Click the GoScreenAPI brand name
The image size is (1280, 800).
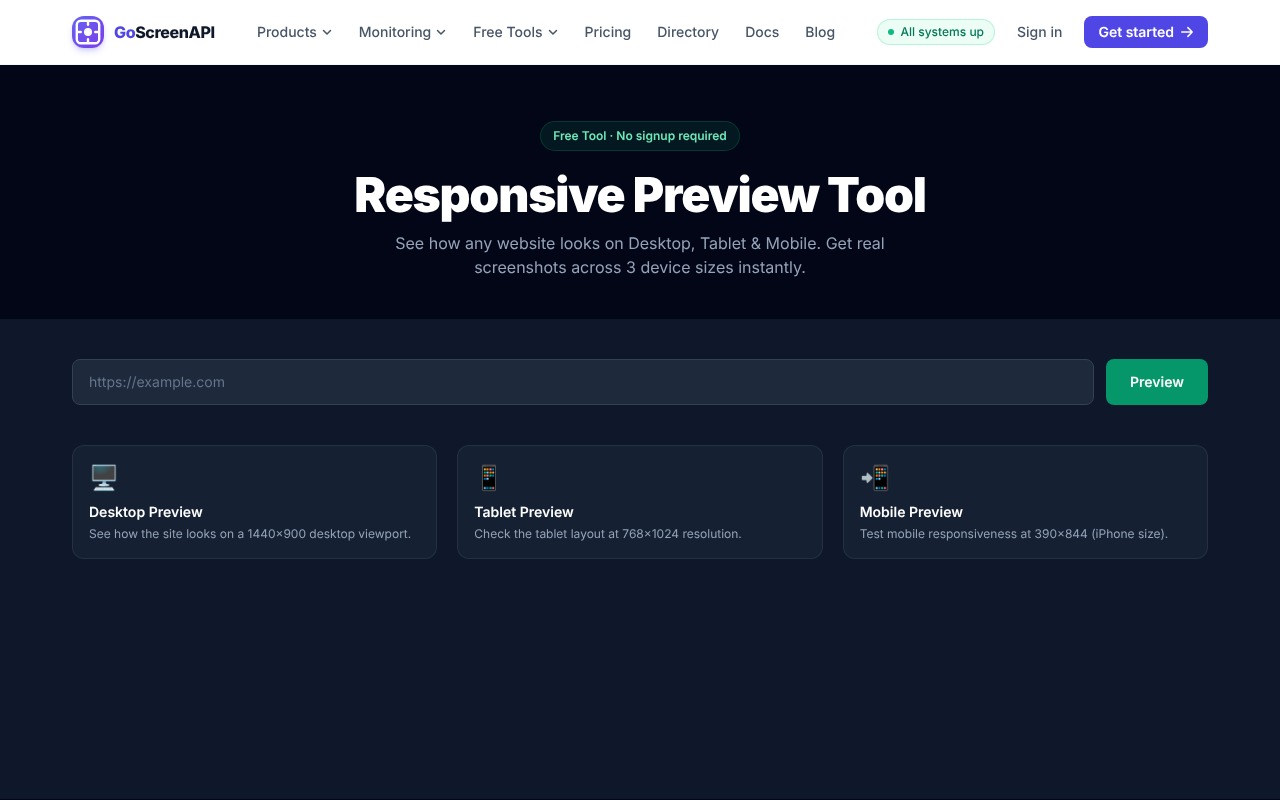click(x=164, y=32)
